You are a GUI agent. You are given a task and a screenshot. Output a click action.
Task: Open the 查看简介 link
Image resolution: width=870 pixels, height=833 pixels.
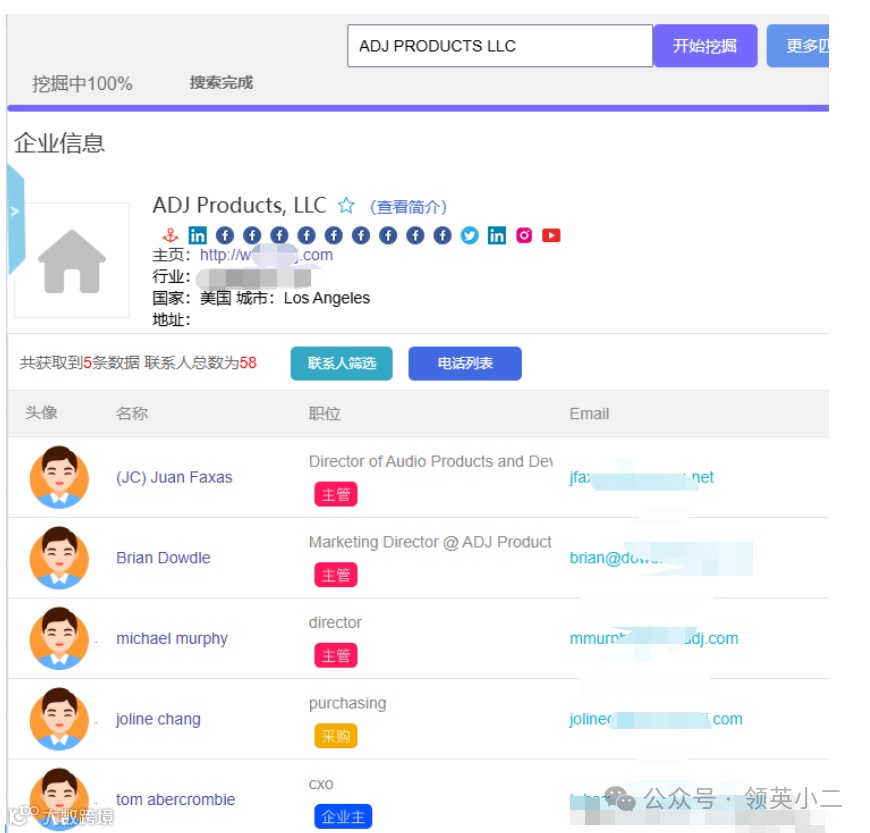coord(408,207)
